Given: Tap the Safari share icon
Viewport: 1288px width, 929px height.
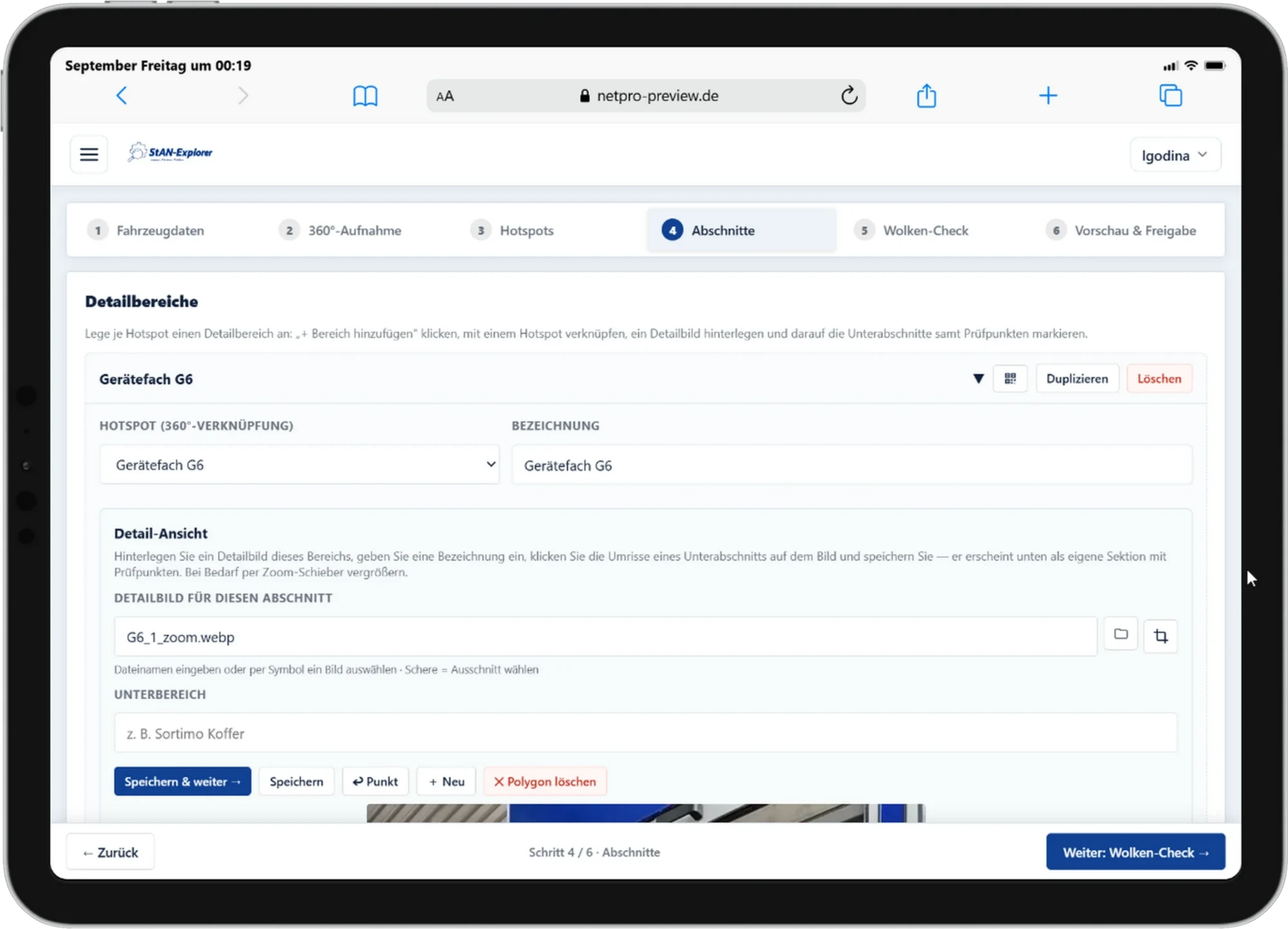Looking at the screenshot, I should (x=926, y=96).
